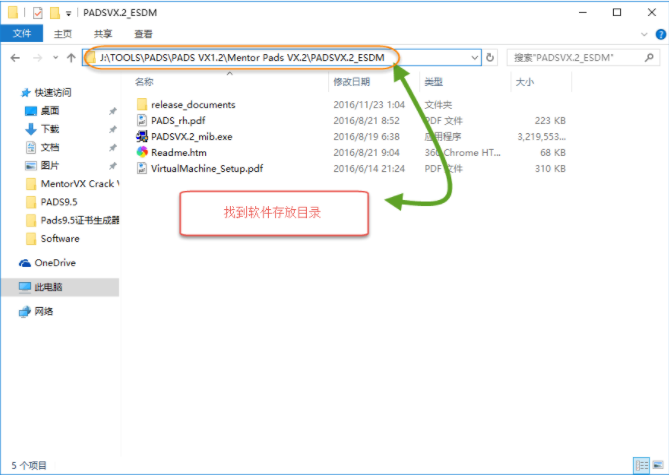Click the new folder icon in title bar
This screenshot has height=475, width=669.
point(55,13)
